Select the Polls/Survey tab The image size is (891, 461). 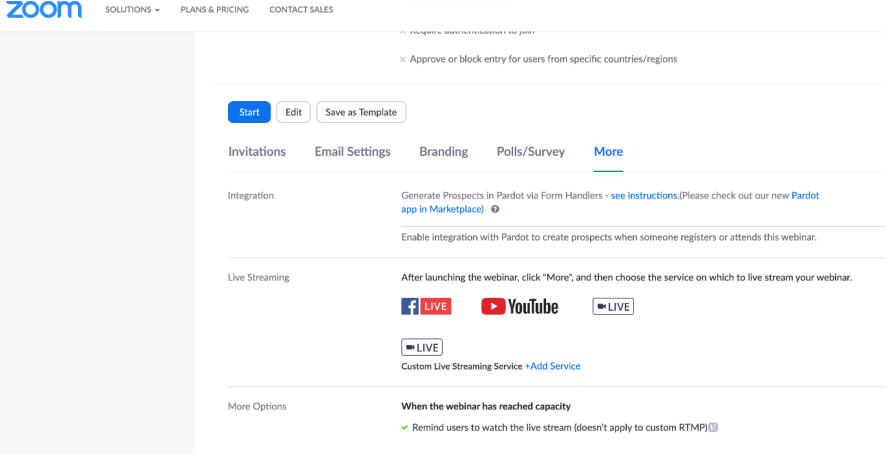click(530, 152)
